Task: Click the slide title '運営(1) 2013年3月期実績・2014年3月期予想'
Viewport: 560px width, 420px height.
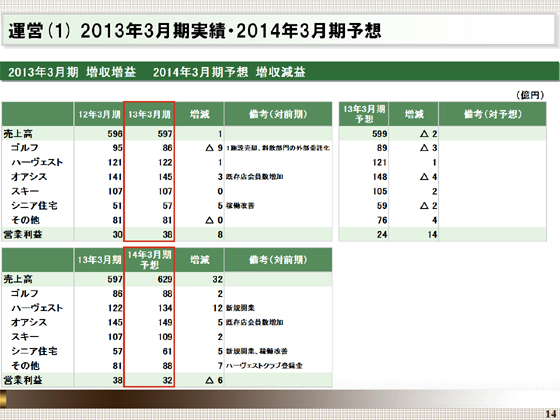Action: [x=195, y=31]
